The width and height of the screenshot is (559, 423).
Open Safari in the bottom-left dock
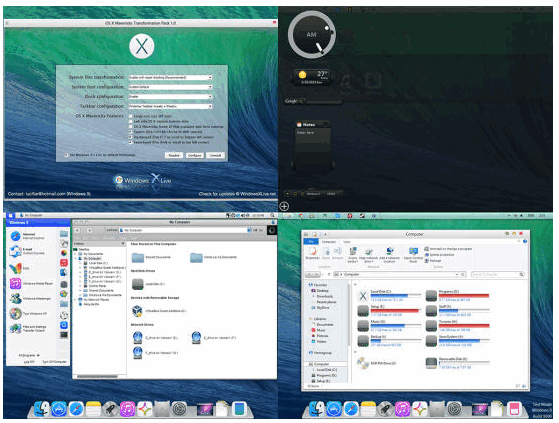coord(76,409)
